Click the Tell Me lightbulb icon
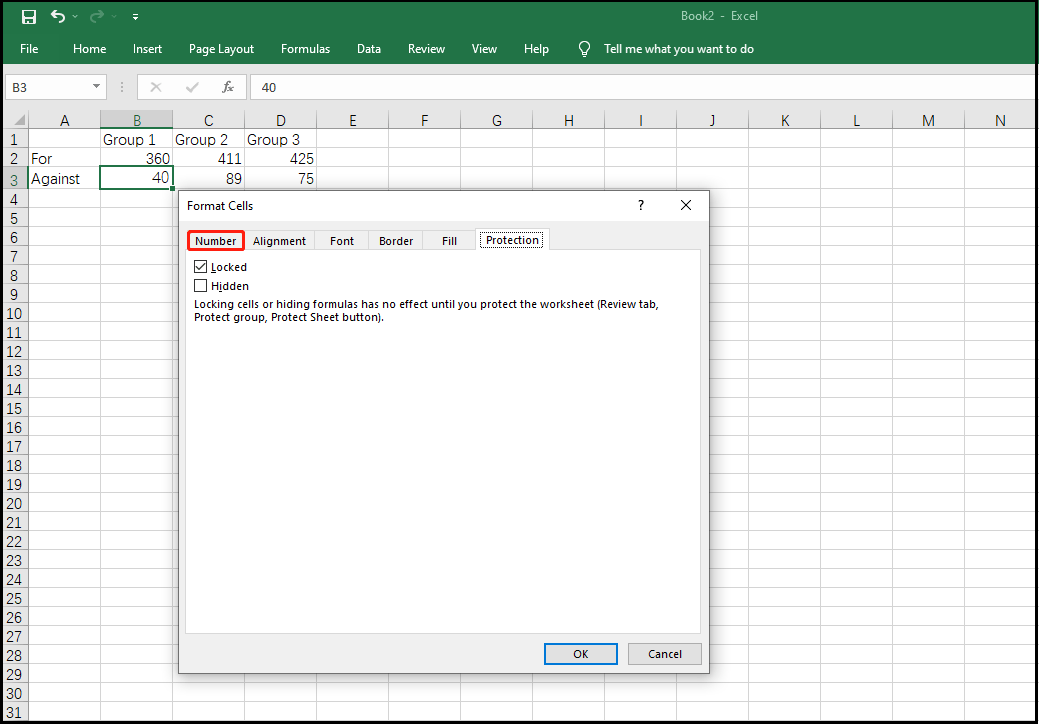This screenshot has height=724, width=1039. 584,48
